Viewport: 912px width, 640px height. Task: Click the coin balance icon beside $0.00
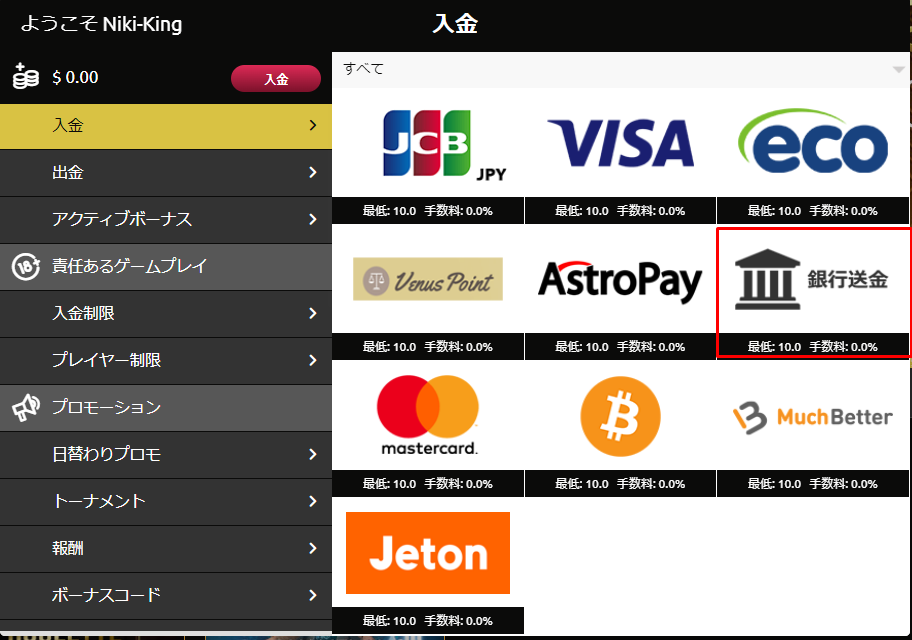click(x=26, y=76)
